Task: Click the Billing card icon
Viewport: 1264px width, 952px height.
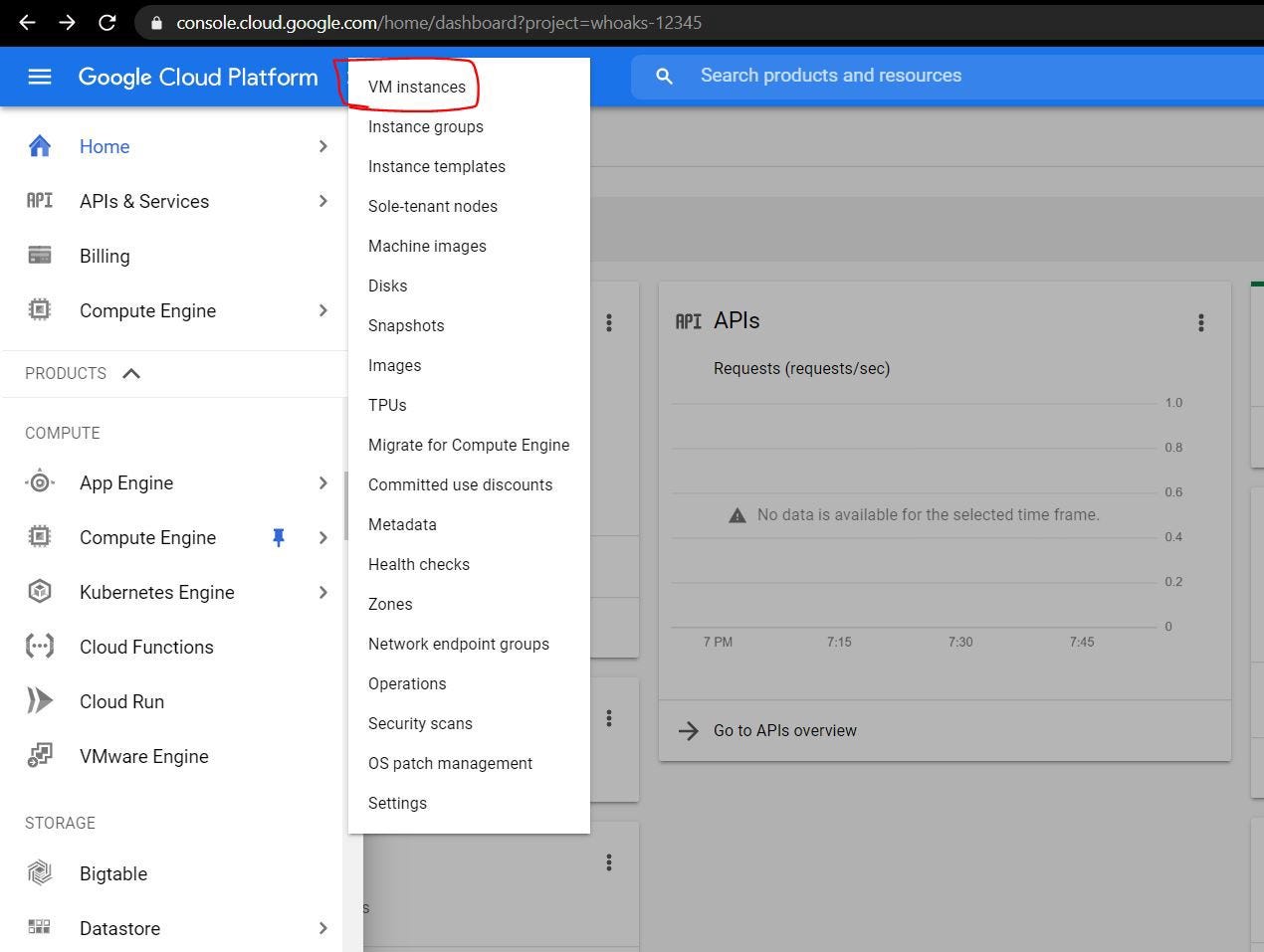Action: click(40, 256)
